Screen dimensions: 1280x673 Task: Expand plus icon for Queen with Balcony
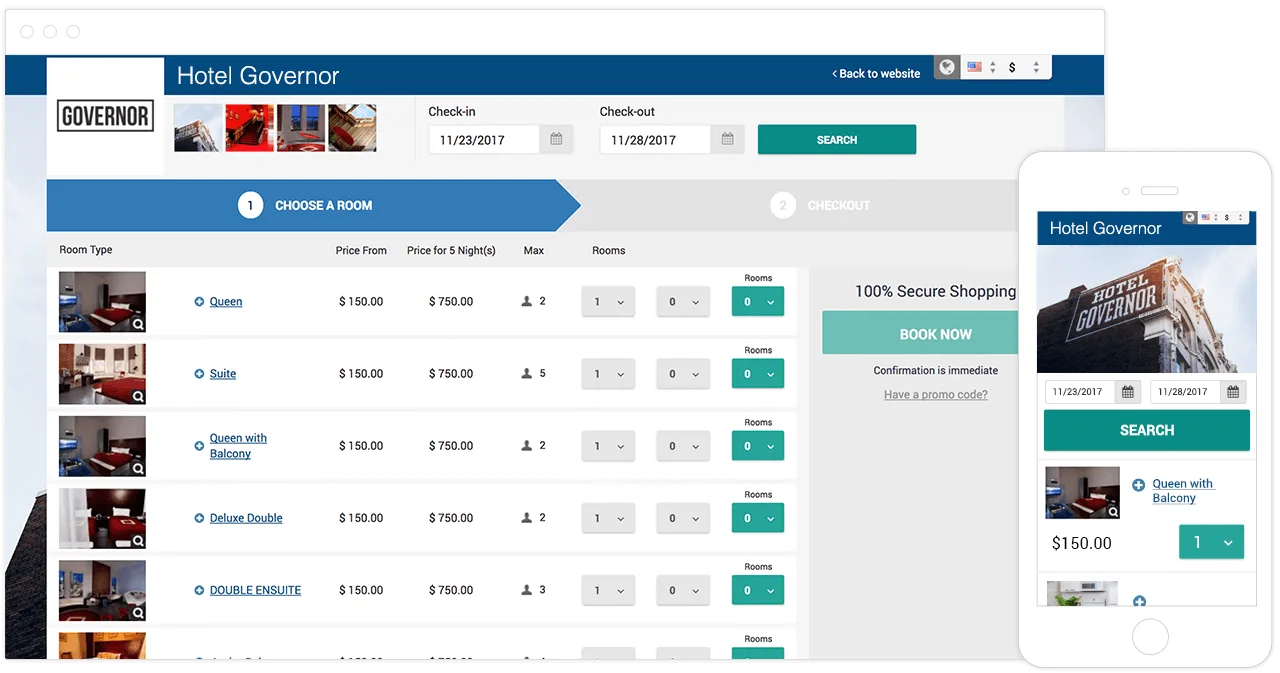point(199,446)
